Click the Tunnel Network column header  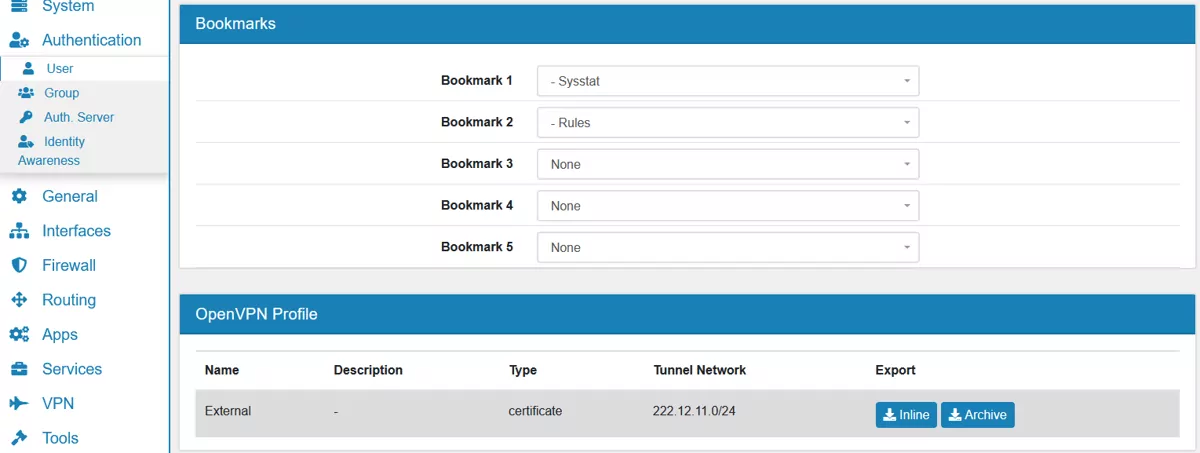(x=700, y=370)
